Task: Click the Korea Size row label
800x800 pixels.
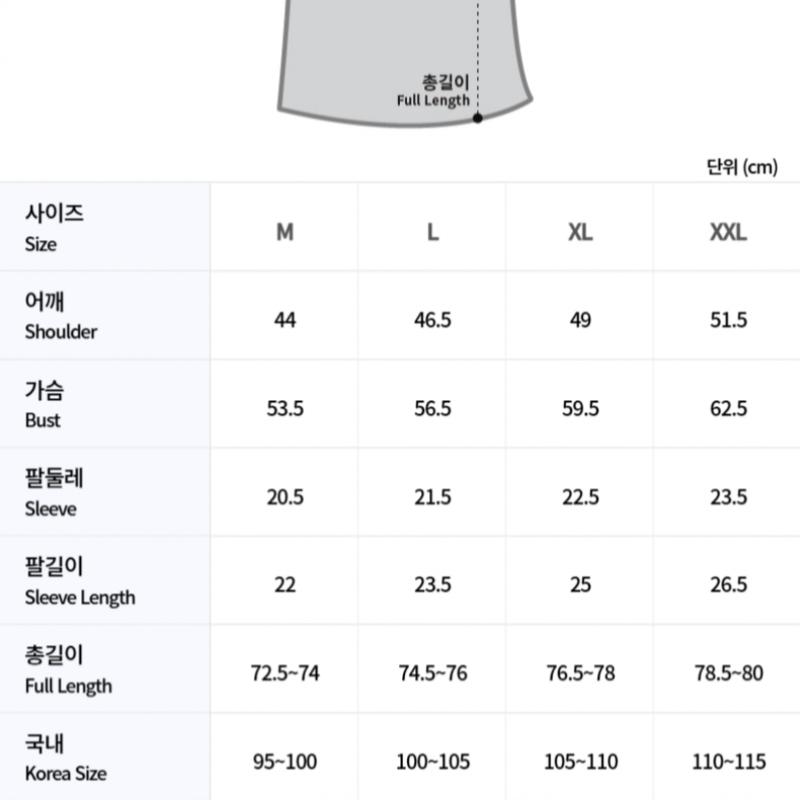Action: pos(65,758)
